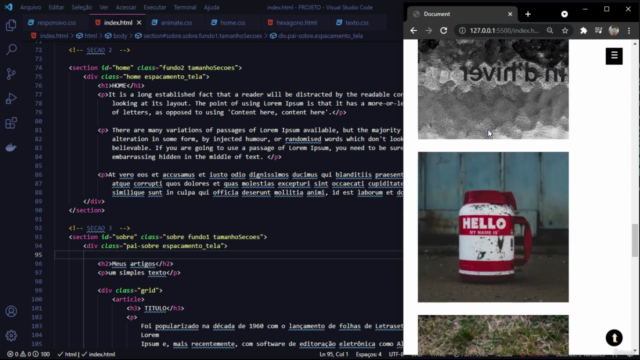The height and width of the screenshot is (360, 640).
Task: Go back in the browser
Action: coord(413,31)
